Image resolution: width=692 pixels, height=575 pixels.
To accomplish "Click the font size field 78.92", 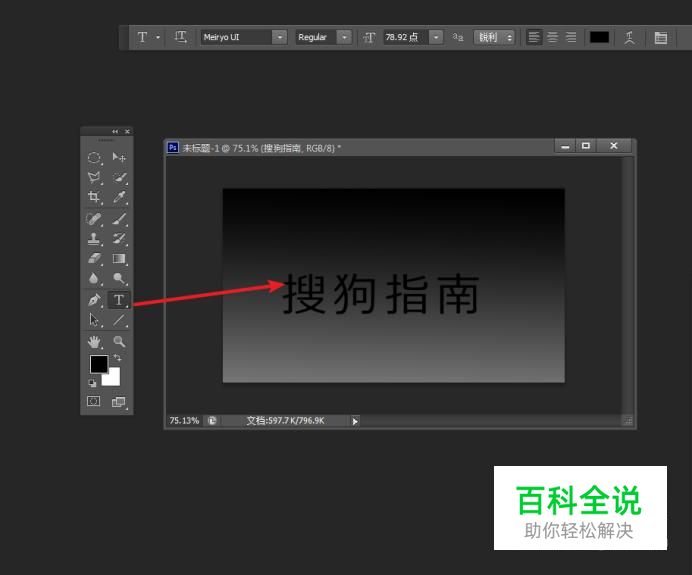I will (x=406, y=38).
